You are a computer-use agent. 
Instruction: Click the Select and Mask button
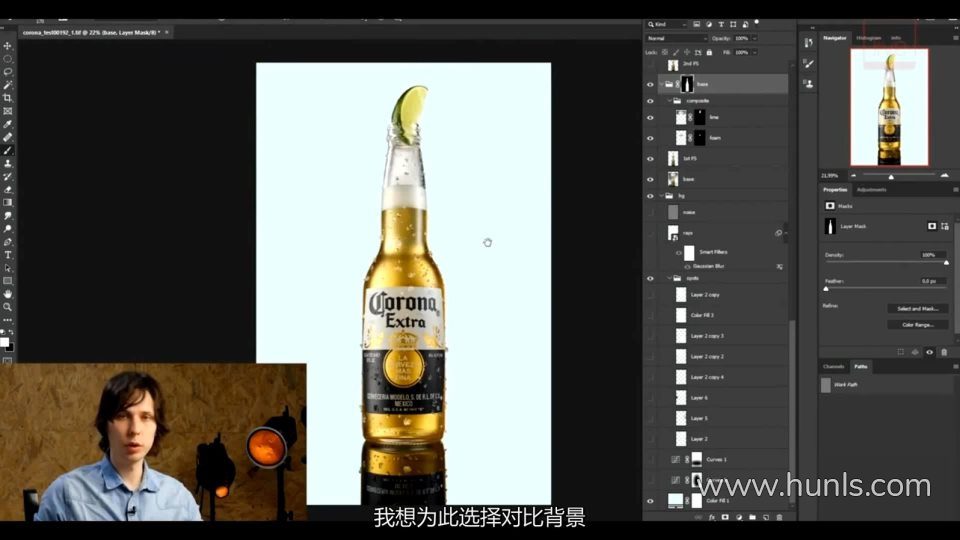pyautogui.click(x=917, y=309)
